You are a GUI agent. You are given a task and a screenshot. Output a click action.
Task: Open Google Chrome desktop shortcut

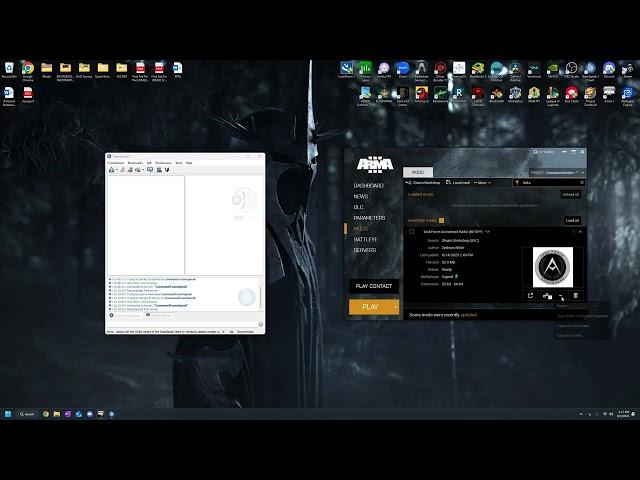(x=27, y=69)
